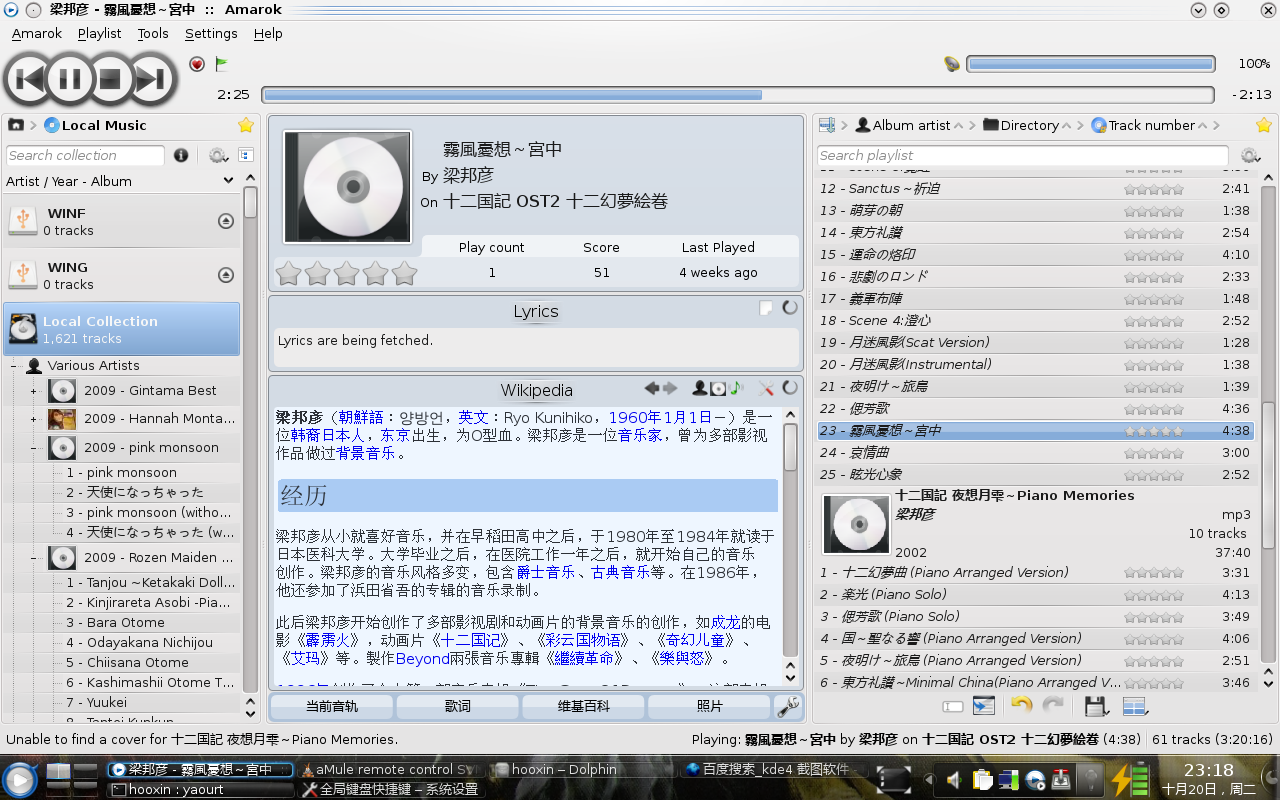Love this track with the heart icon
The width and height of the screenshot is (1280, 800).
point(197,64)
